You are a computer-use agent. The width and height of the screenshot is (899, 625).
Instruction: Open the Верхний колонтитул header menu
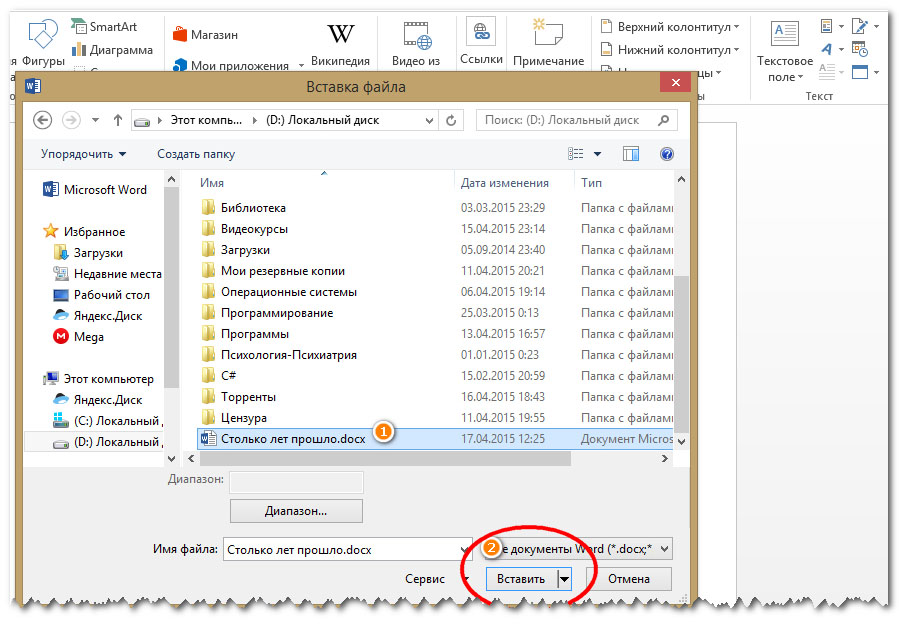[x=670, y=26]
